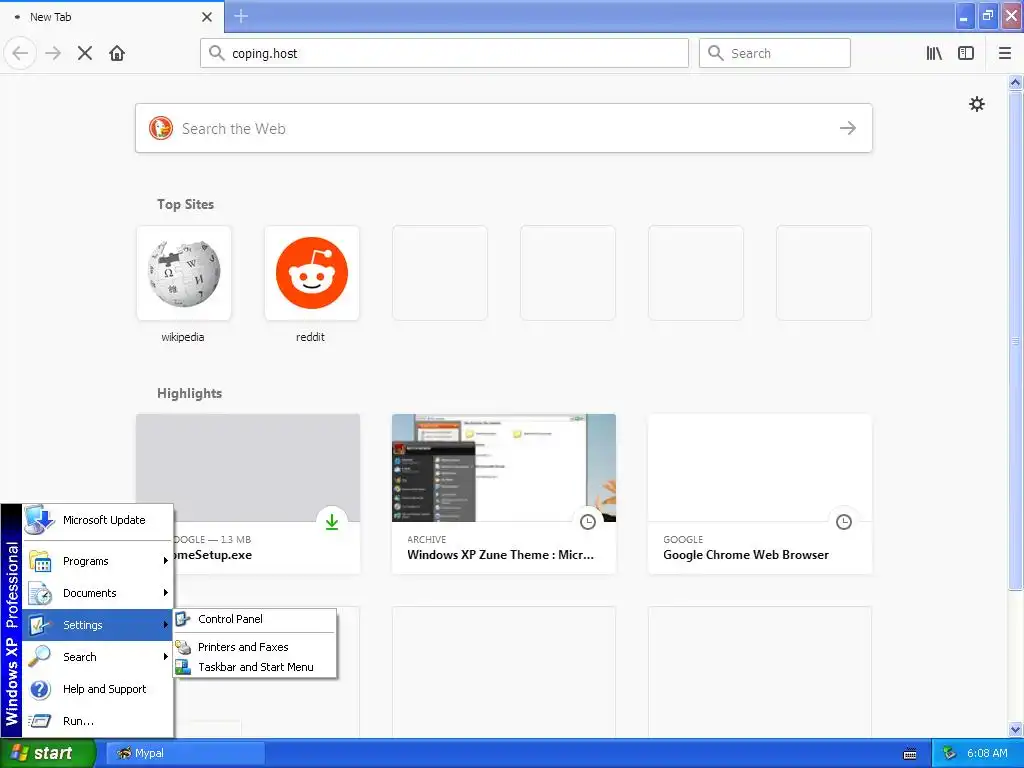Click the Highlights section heading
1024x768 pixels.
click(189, 393)
